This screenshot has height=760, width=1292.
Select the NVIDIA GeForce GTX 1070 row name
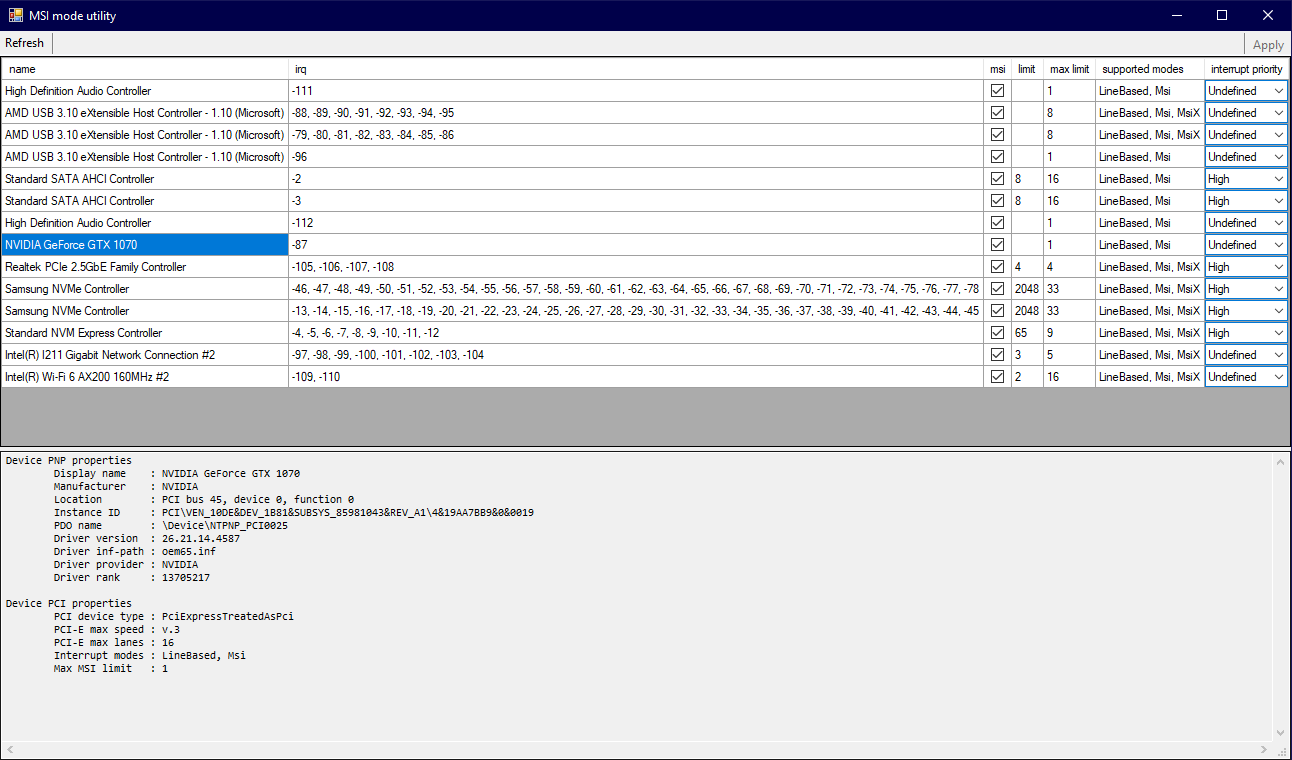[x=145, y=245]
